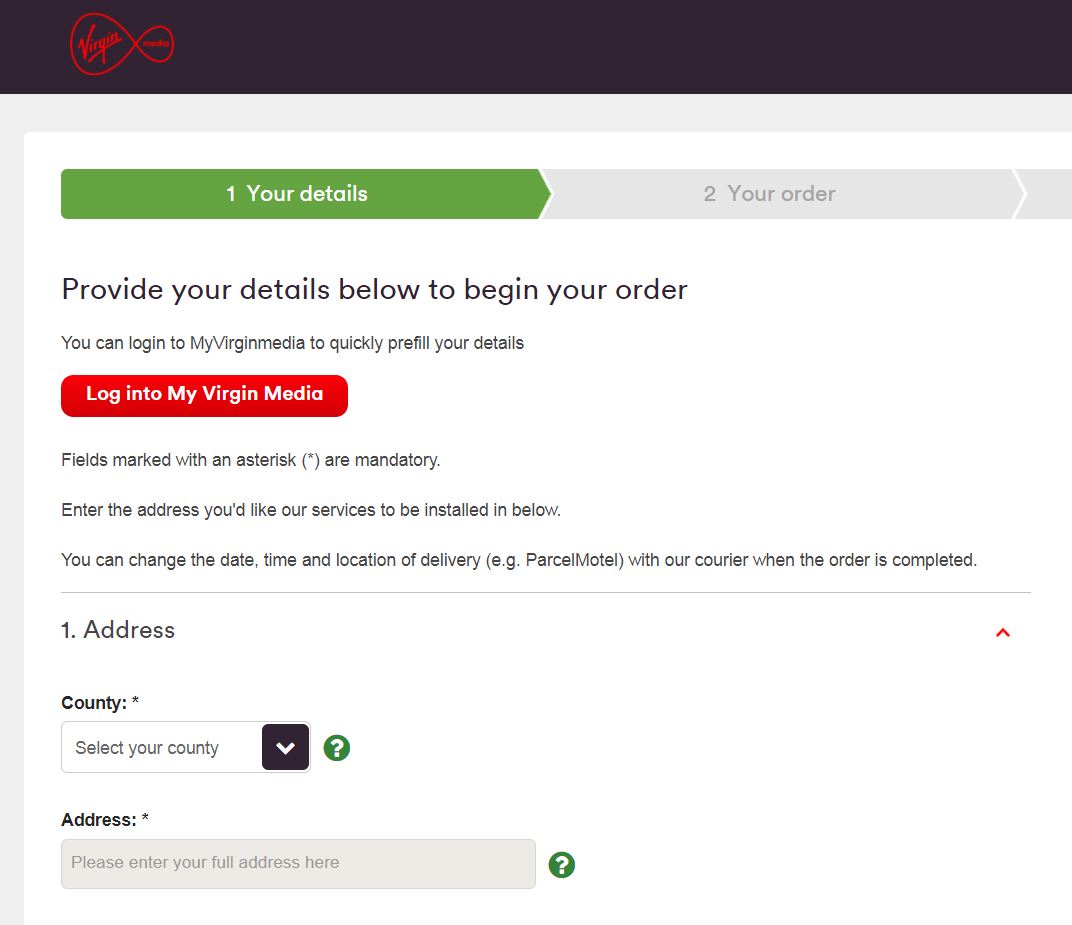This screenshot has height=925, width=1072.
Task: Focus the full address input field
Action: point(297,864)
